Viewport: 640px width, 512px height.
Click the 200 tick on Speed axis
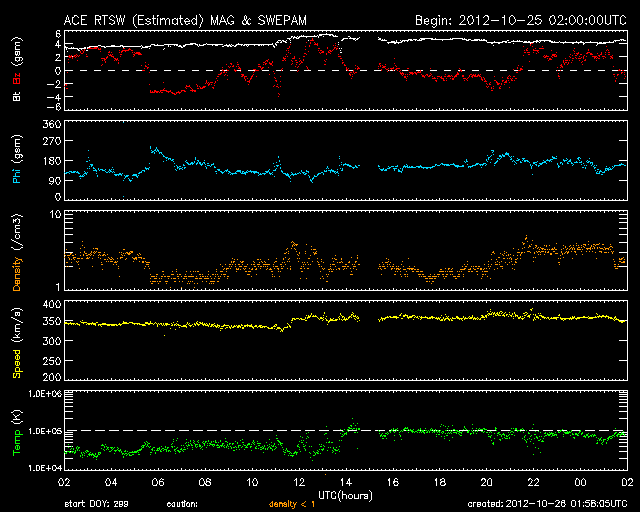tap(52, 376)
